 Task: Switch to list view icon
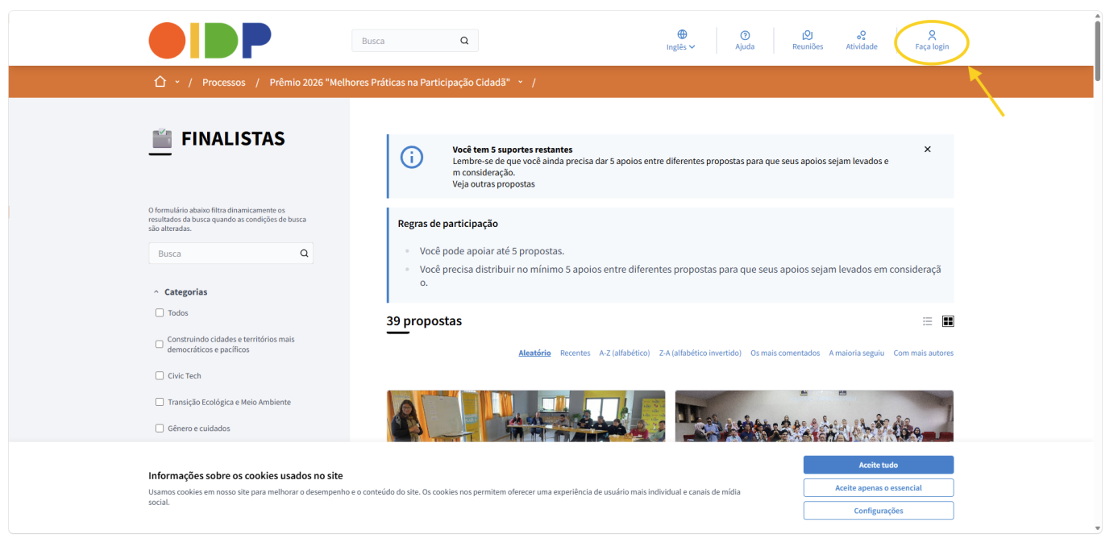927,321
